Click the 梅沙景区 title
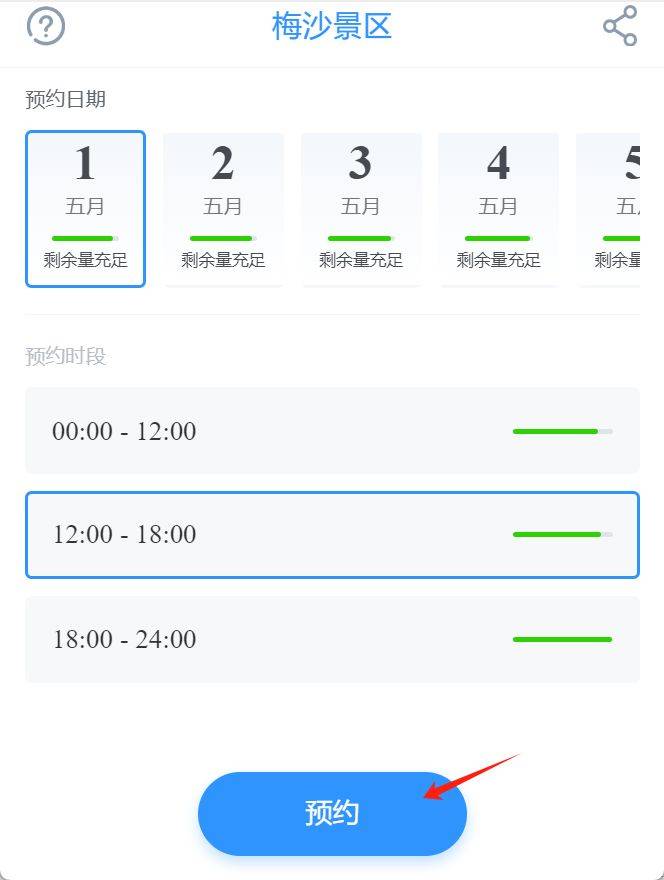Image resolution: width=664 pixels, height=880 pixels. click(x=332, y=26)
